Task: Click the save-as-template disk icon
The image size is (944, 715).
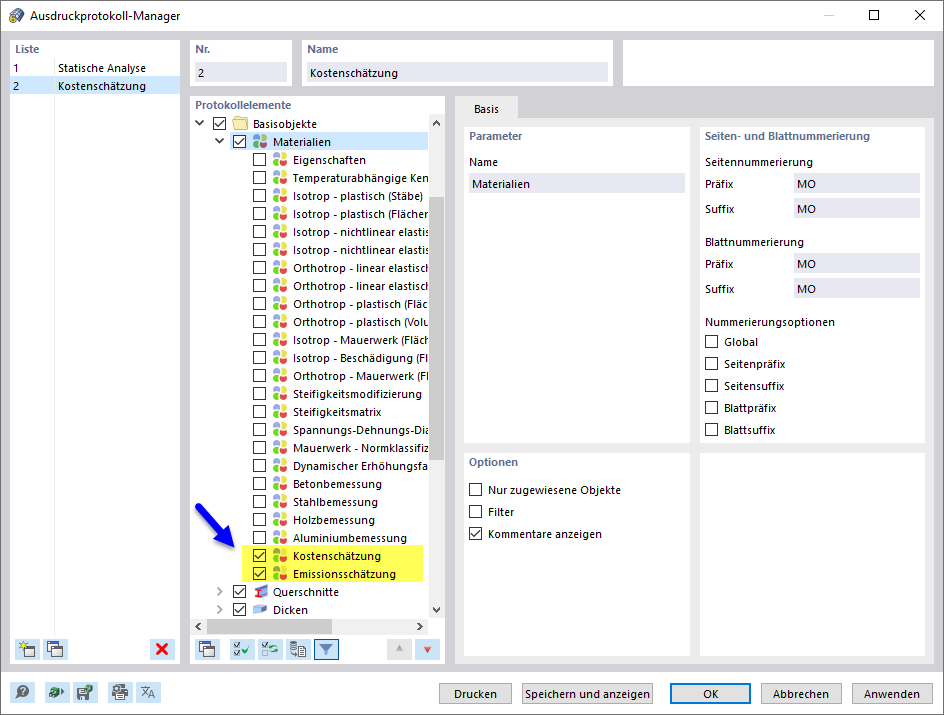Action: tap(85, 693)
